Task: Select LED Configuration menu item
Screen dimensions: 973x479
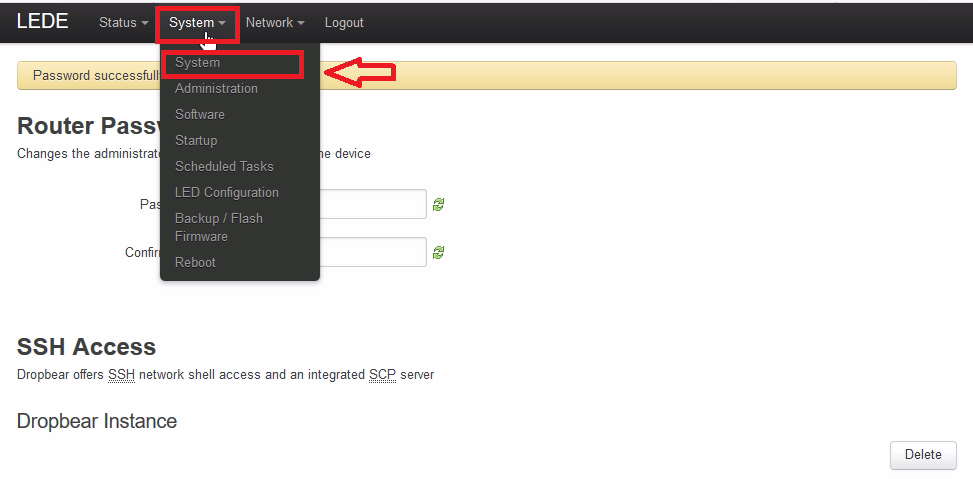Action: [227, 193]
